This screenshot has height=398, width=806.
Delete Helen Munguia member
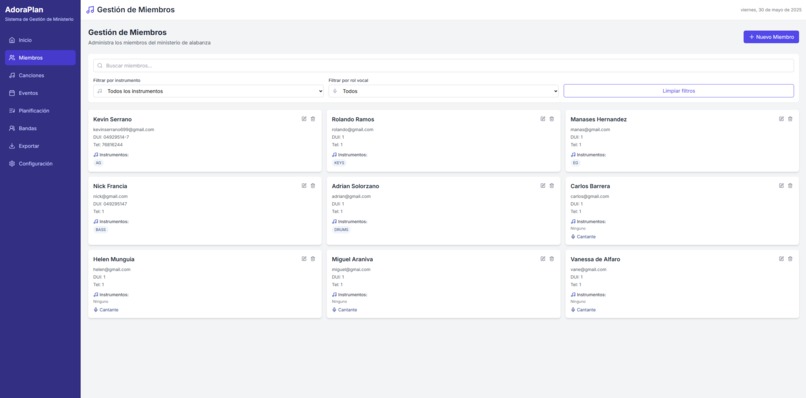[x=313, y=259]
